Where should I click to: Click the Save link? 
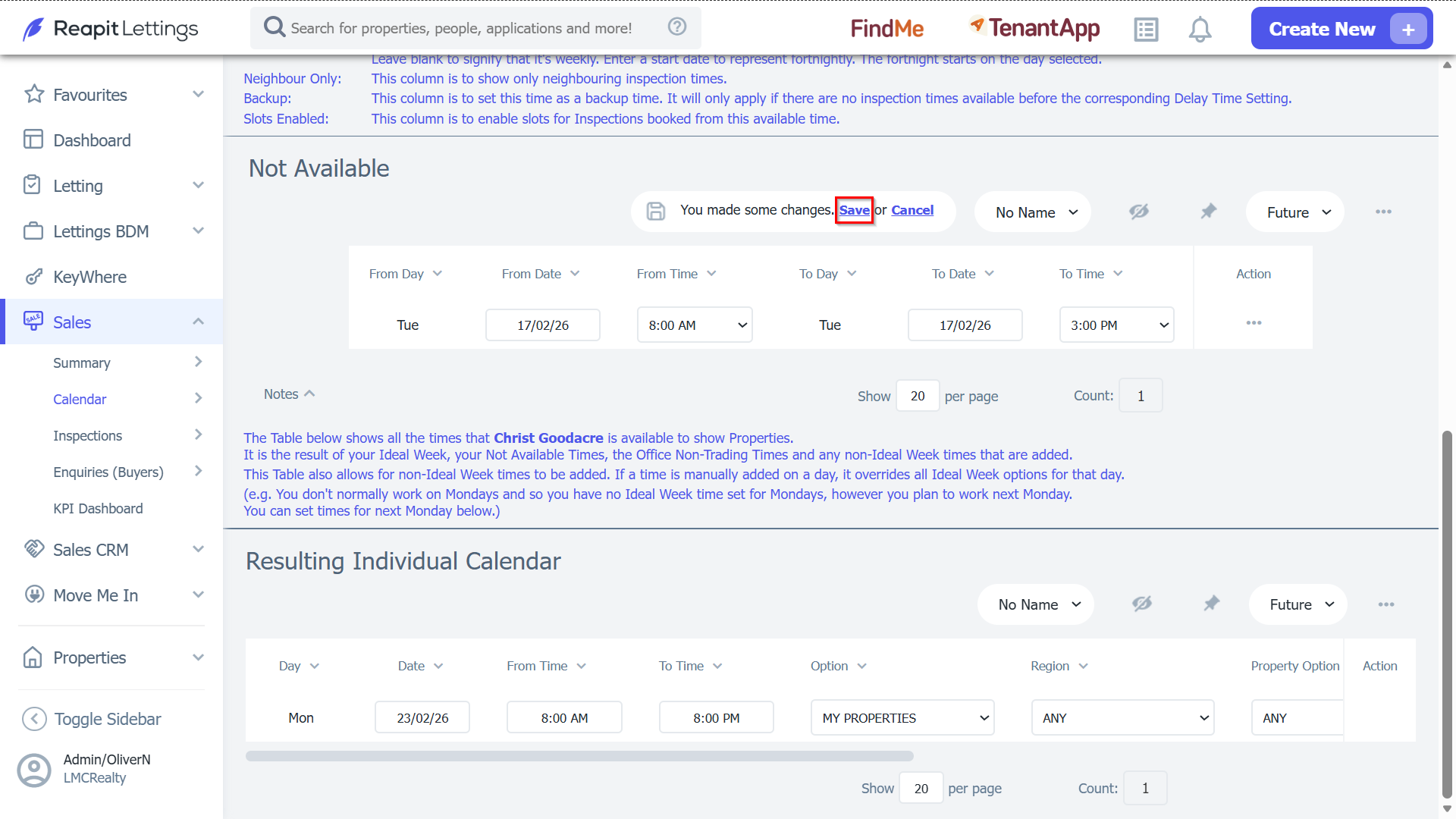854,210
